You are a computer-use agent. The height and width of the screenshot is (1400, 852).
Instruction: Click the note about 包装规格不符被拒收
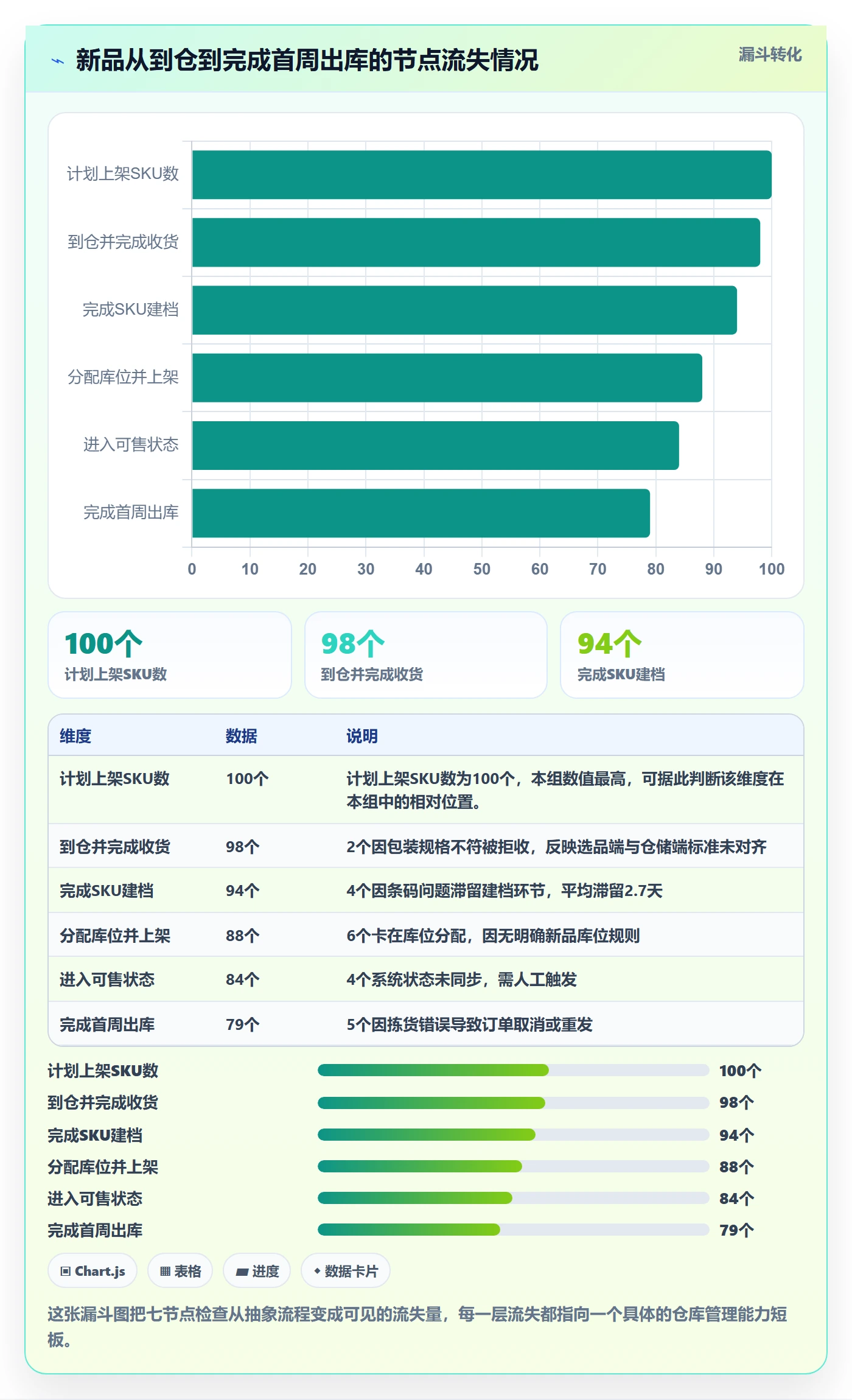click(556, 847)
